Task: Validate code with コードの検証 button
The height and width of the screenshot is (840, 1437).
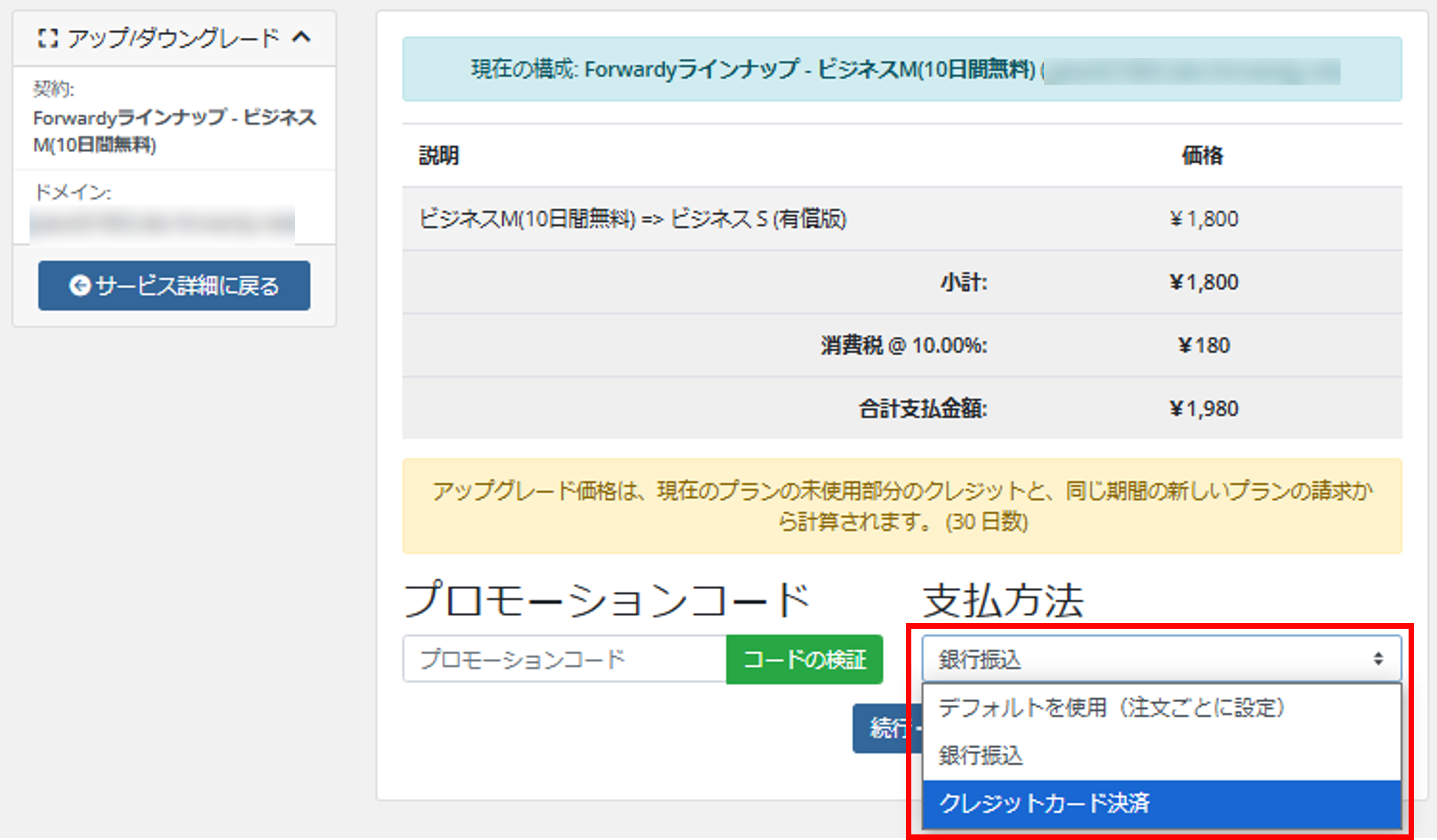Action: (x=804, y=659)
